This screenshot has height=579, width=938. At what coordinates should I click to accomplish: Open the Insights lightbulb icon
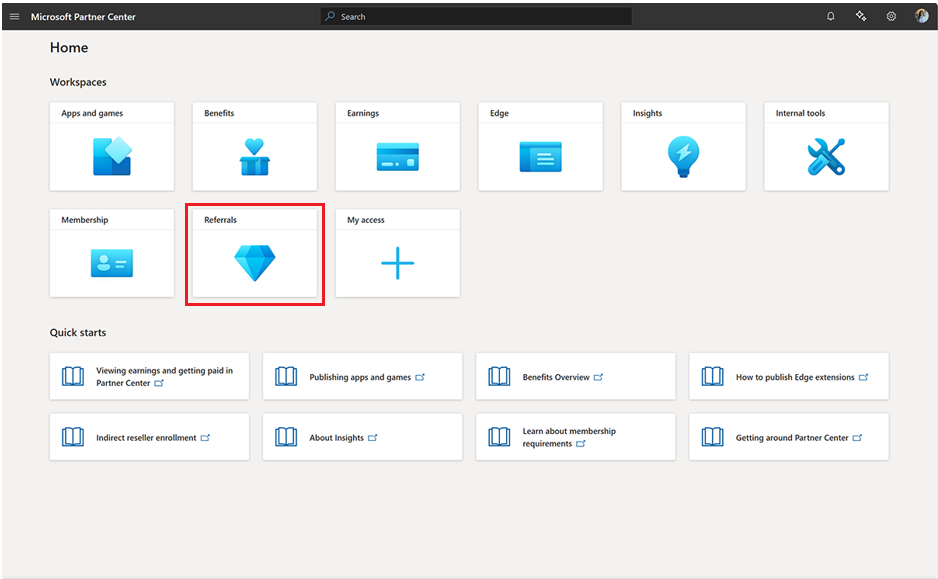[x=683, y=157]
